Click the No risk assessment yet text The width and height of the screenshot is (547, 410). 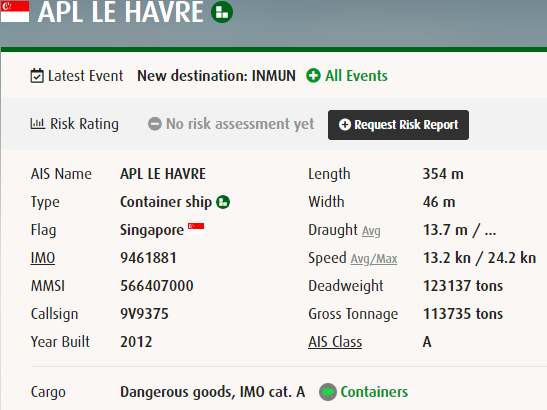(x=240, y=124)
